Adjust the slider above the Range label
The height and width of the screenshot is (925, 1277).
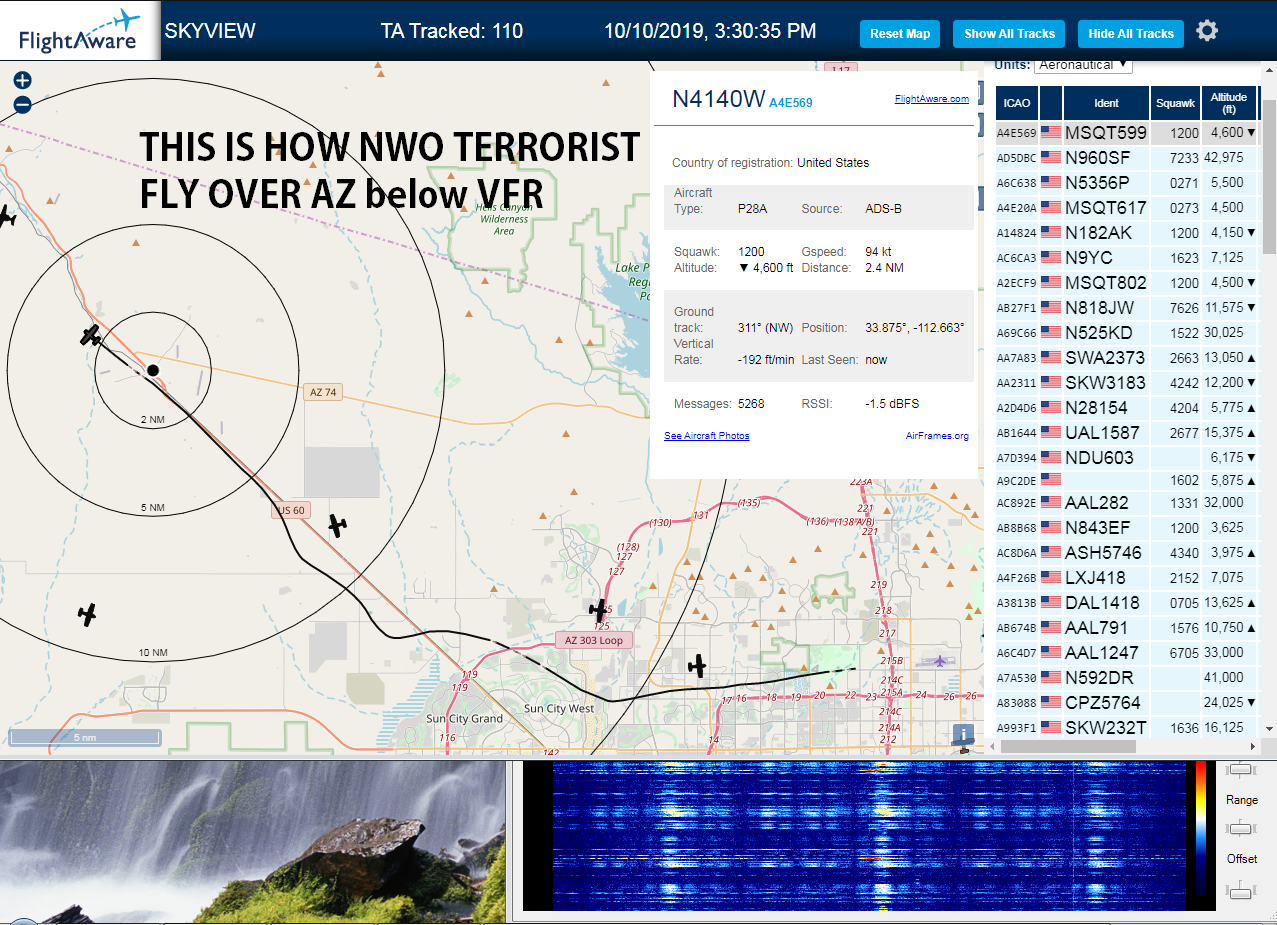pos(1241,769)
